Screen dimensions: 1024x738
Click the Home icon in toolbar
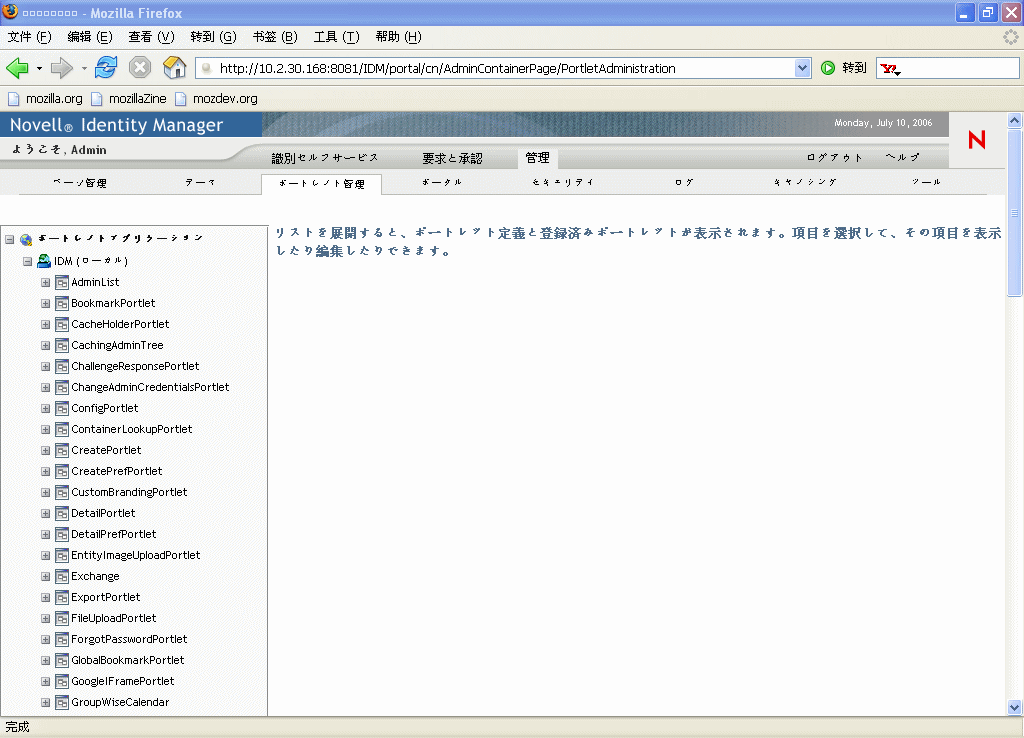[x=174, y=67]
